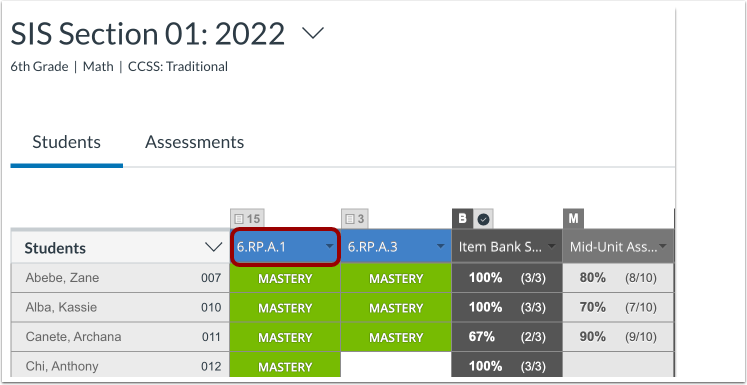Select the 6.RP.A.1 column header label
The height and width of the screenshot is (385, 747).
pyautogui.click(x=261, y=247)
